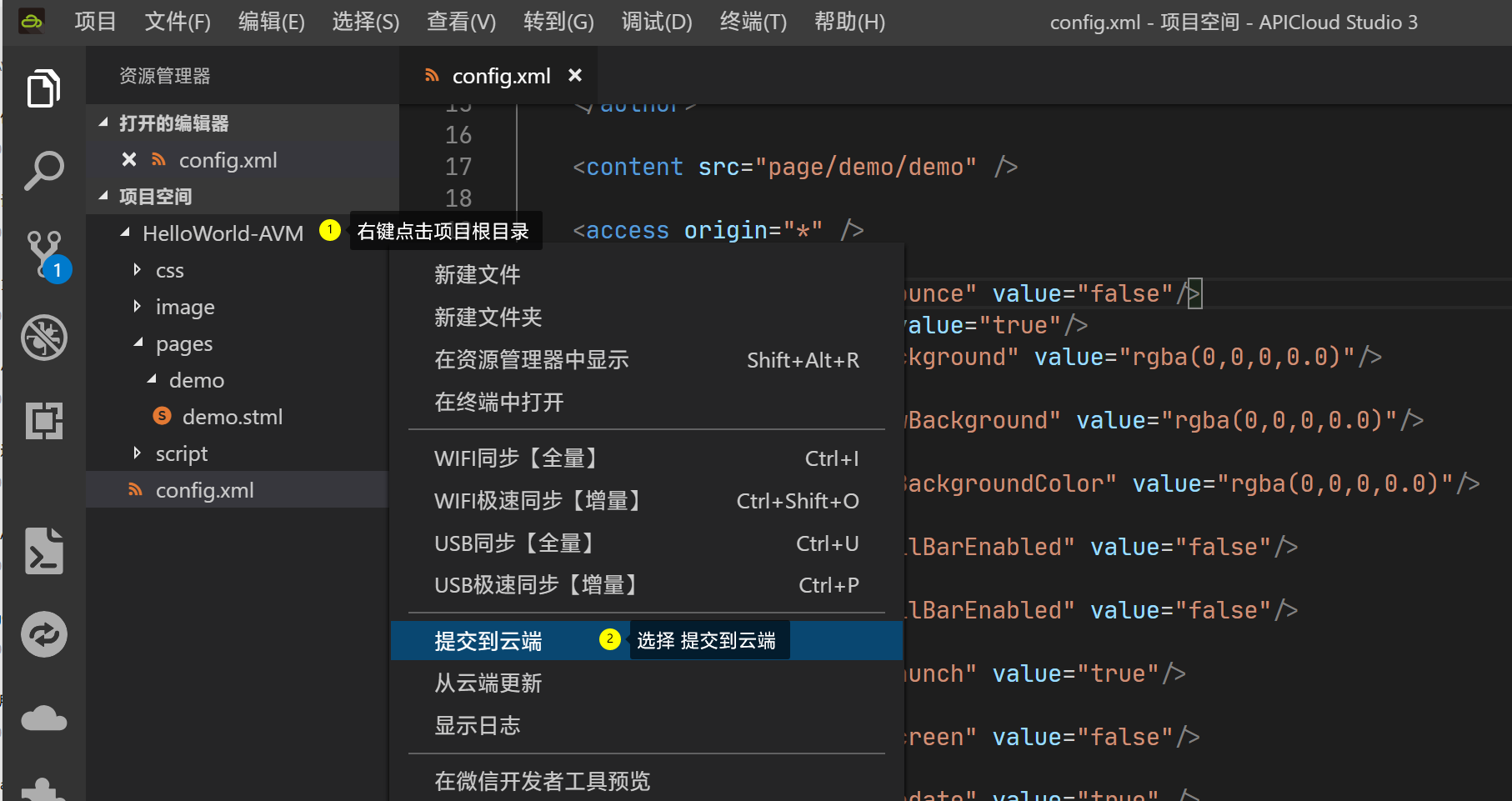Choose 在资源管理器中显示 in context menu
Screen dimensions: 1512x801
click(647, 359)
